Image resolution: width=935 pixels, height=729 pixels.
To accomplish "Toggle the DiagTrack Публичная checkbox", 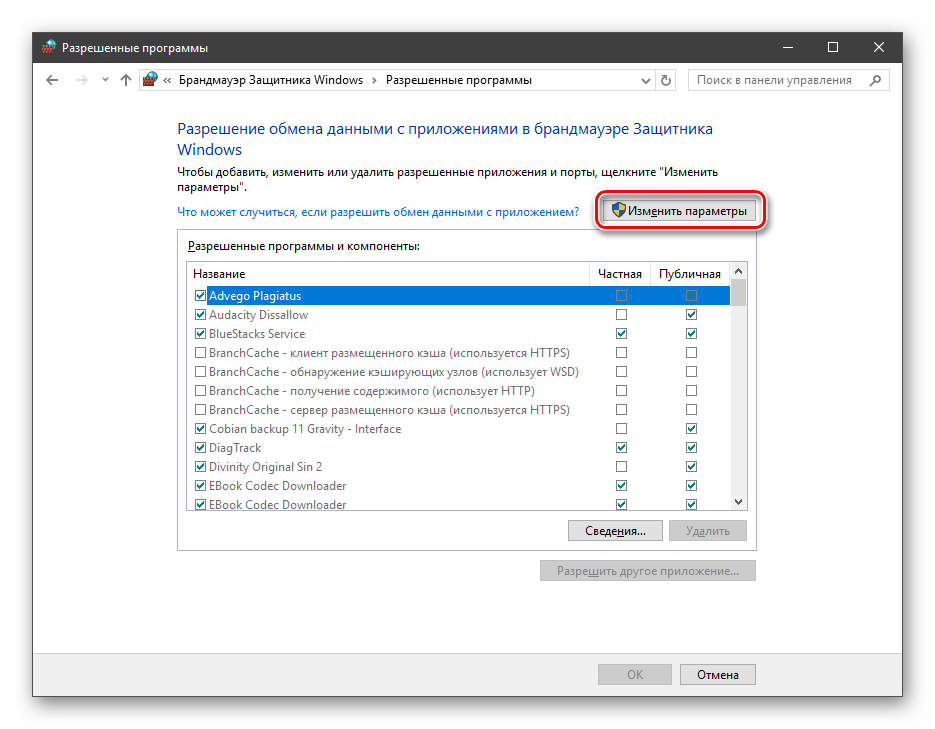I will (691, 448).
